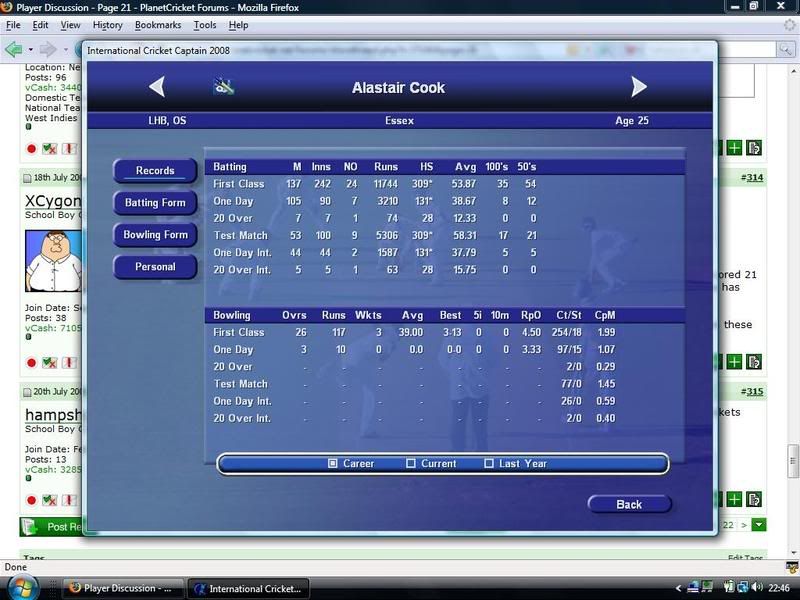Switch to International Cricket taskbar window

(x=249, y=588)
